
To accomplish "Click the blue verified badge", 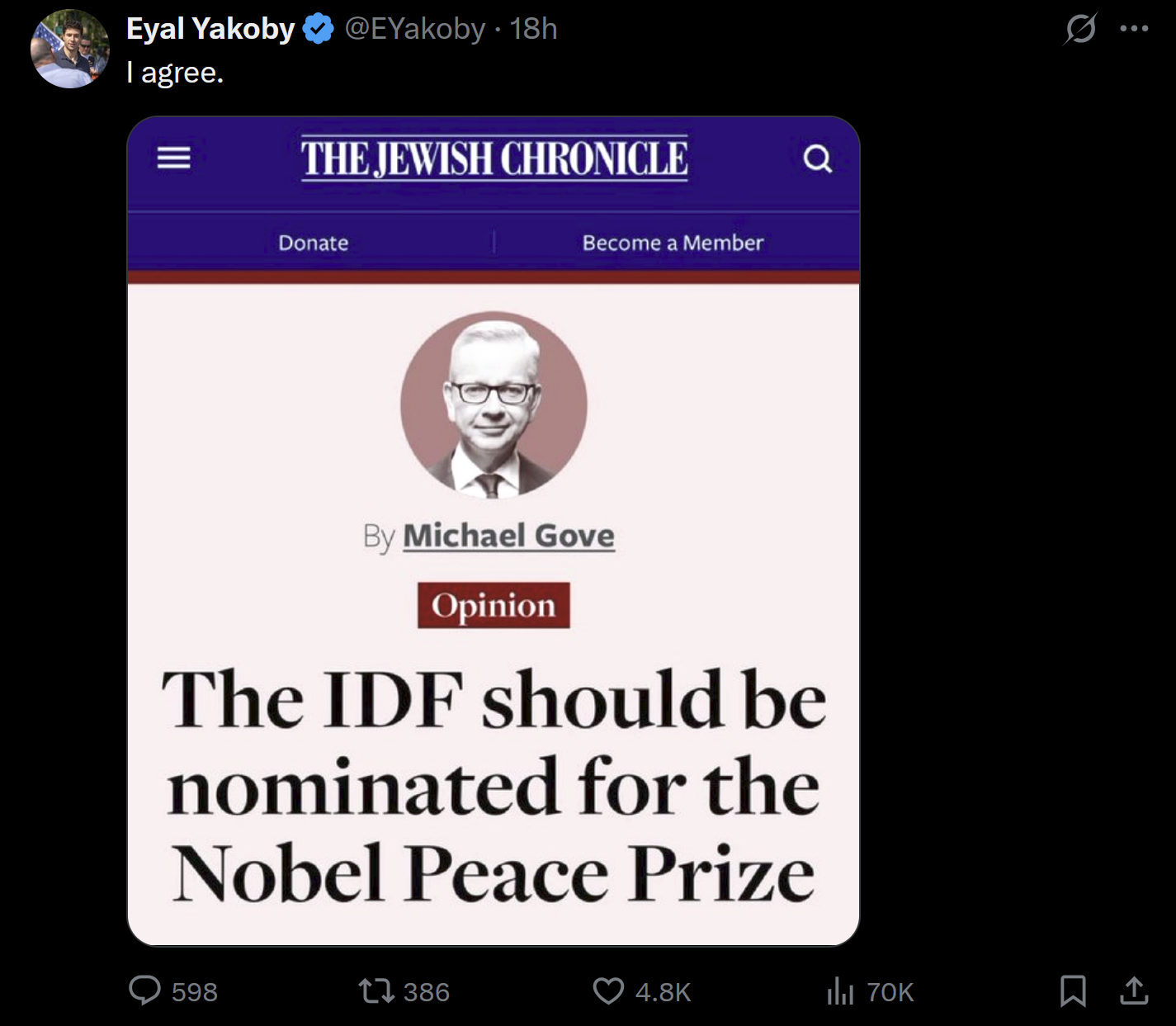I will point(318,30).
